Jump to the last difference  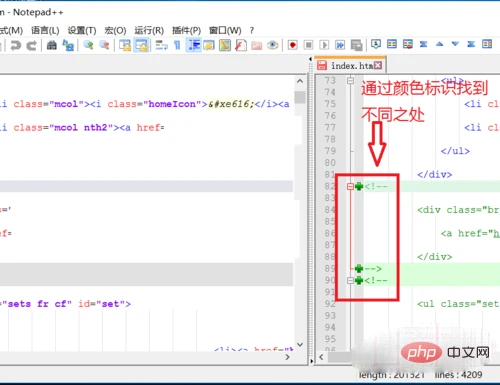[471, 44]
